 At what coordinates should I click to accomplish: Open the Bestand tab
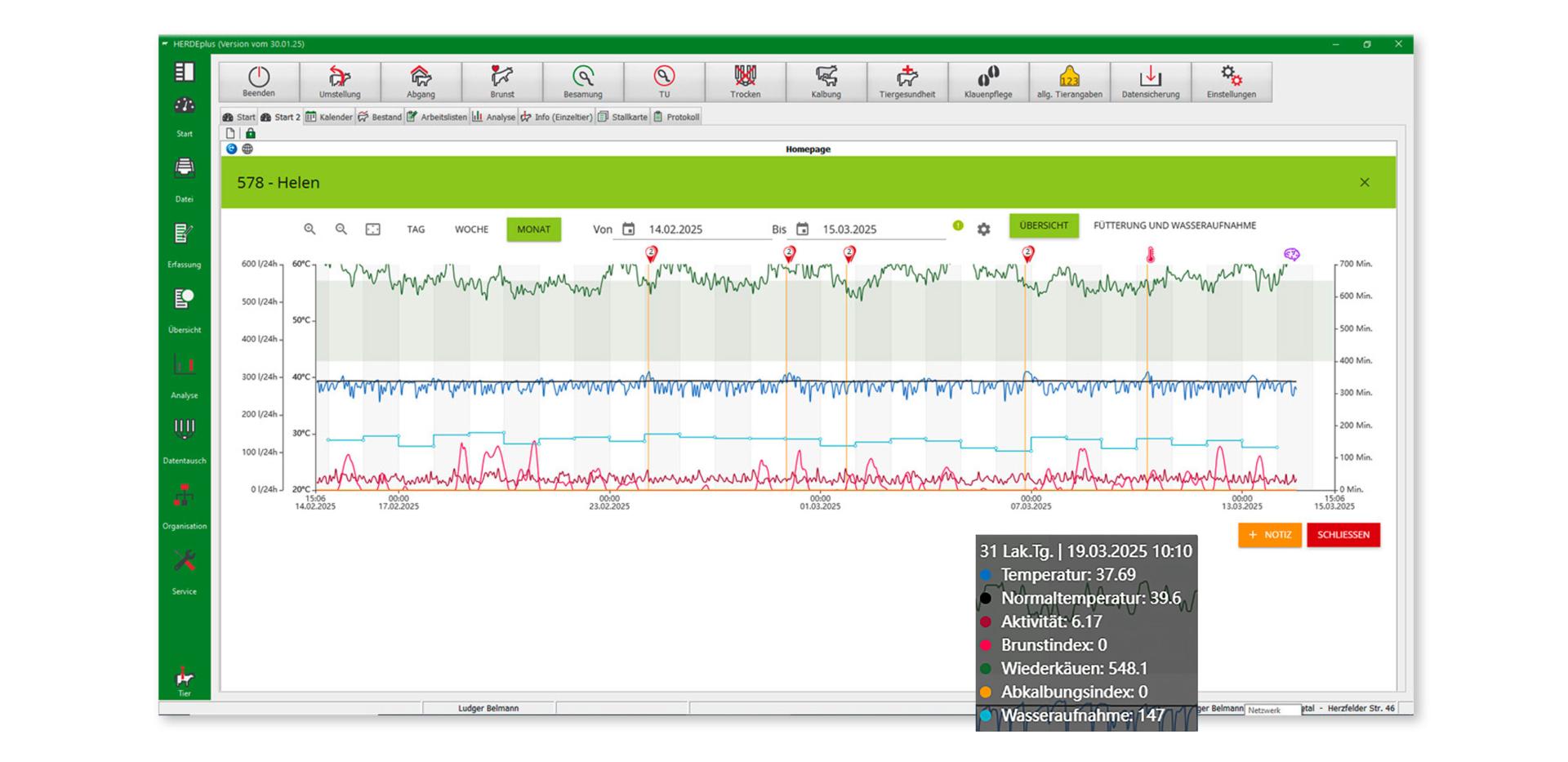coord(381,117)
